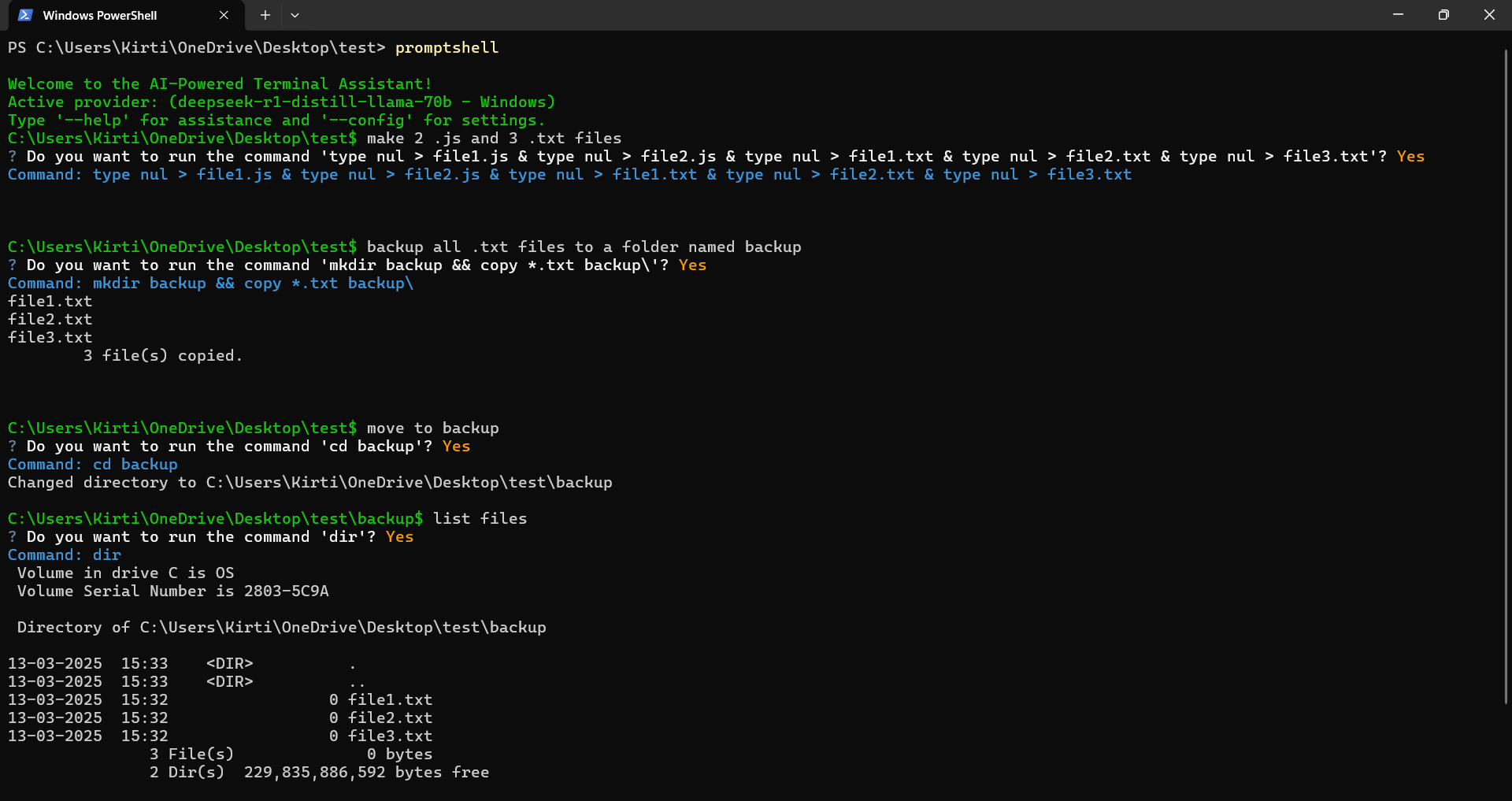Close the Windows PowerShell tab
This screenshot has width=1512, height=801.
click(224, 15)
